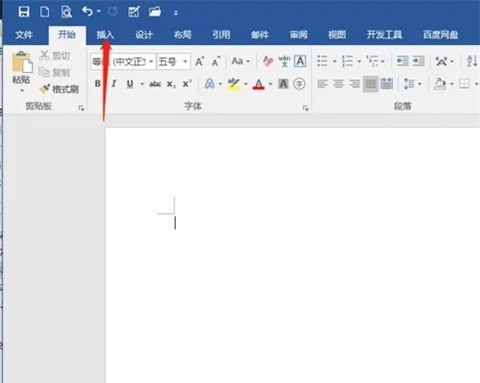Open line and paragraph spacing icon
The image size is (480, 383).
click(x=409, y=84)
